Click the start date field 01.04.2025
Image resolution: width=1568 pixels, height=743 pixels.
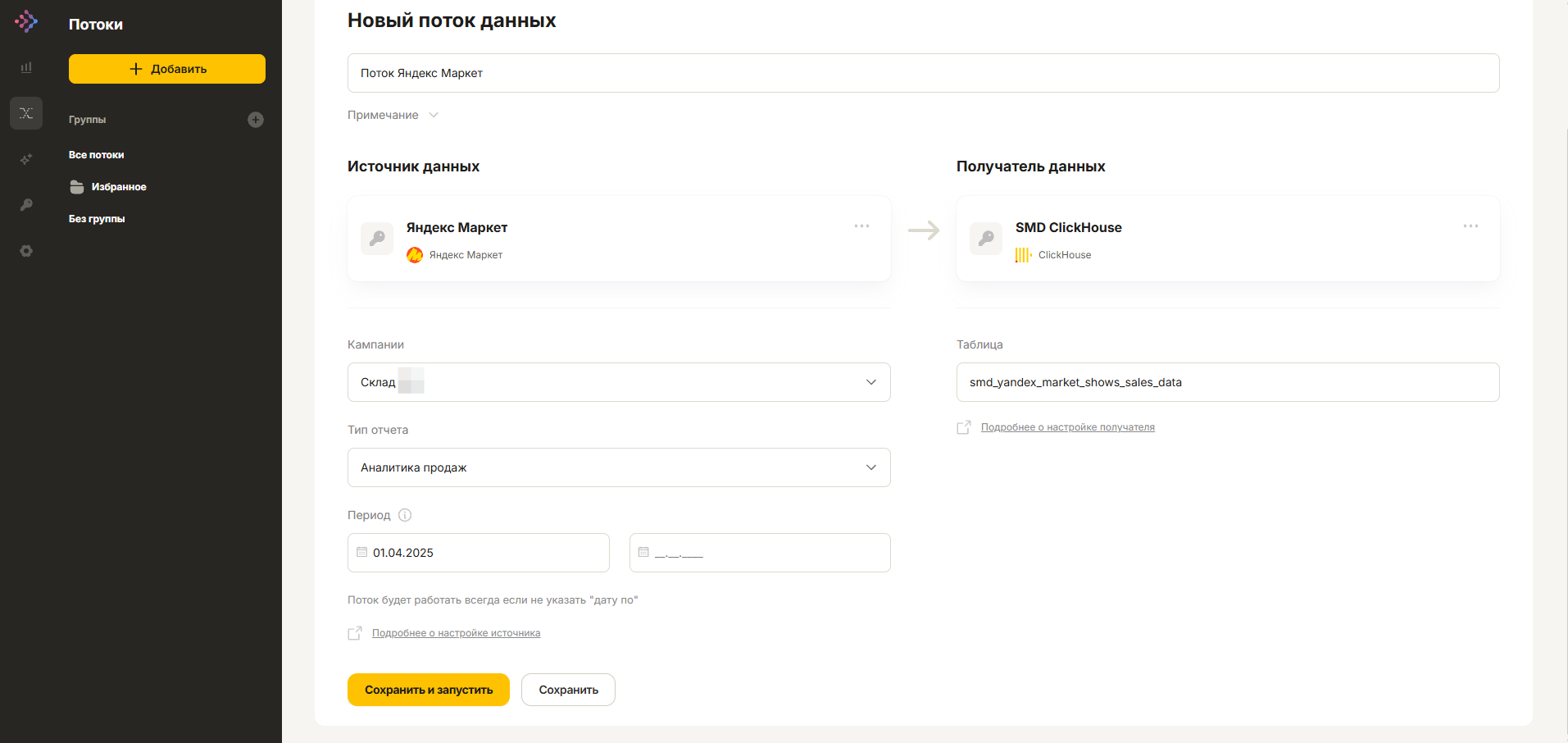[x=479, y=553]
